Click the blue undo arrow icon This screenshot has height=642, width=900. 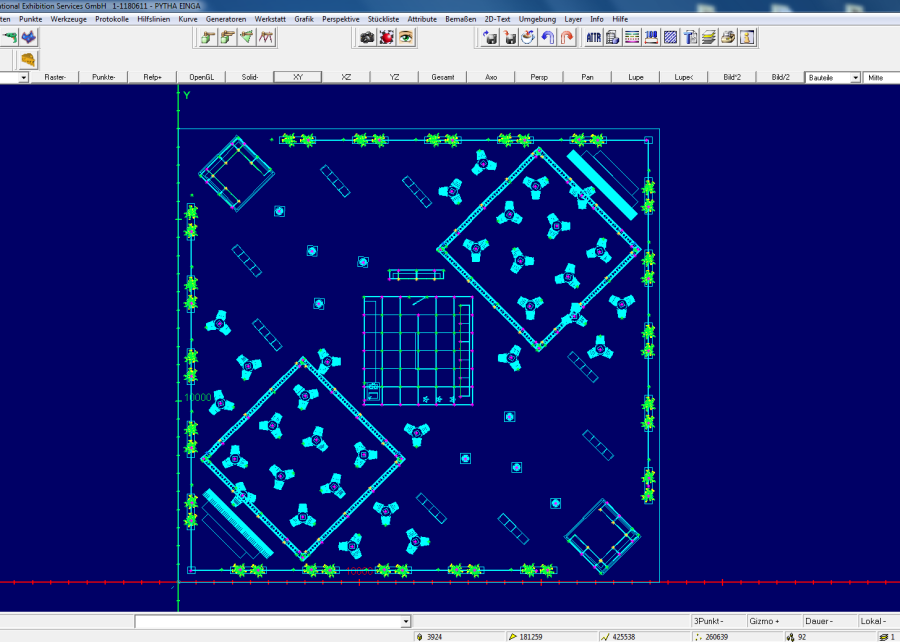pos(548,37)
